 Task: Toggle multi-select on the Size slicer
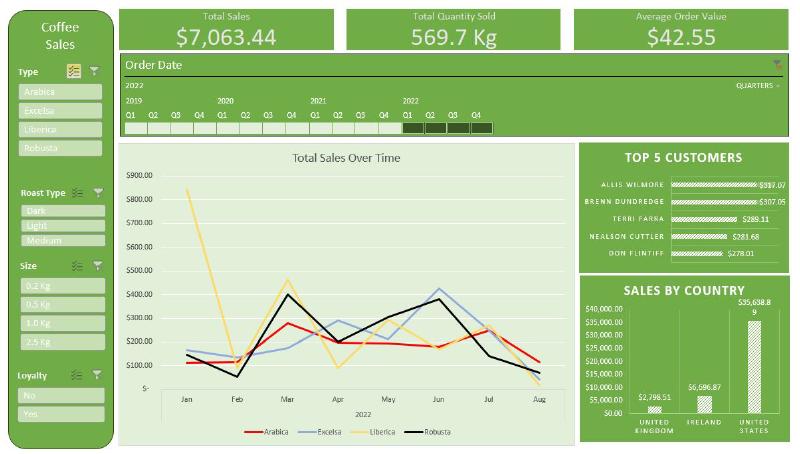coord(77,266)
